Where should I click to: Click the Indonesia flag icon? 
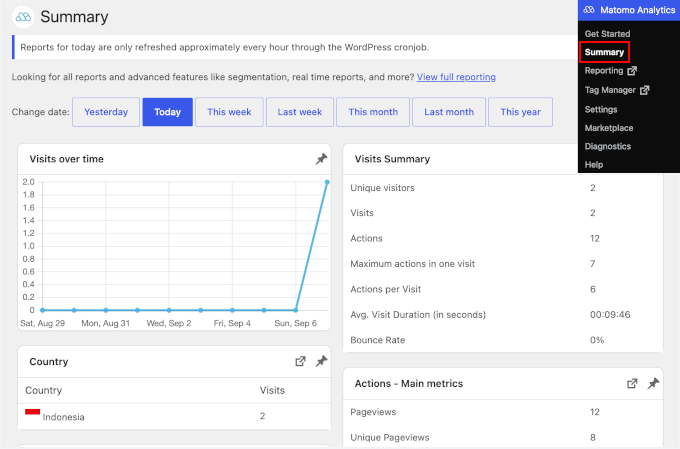33,412
